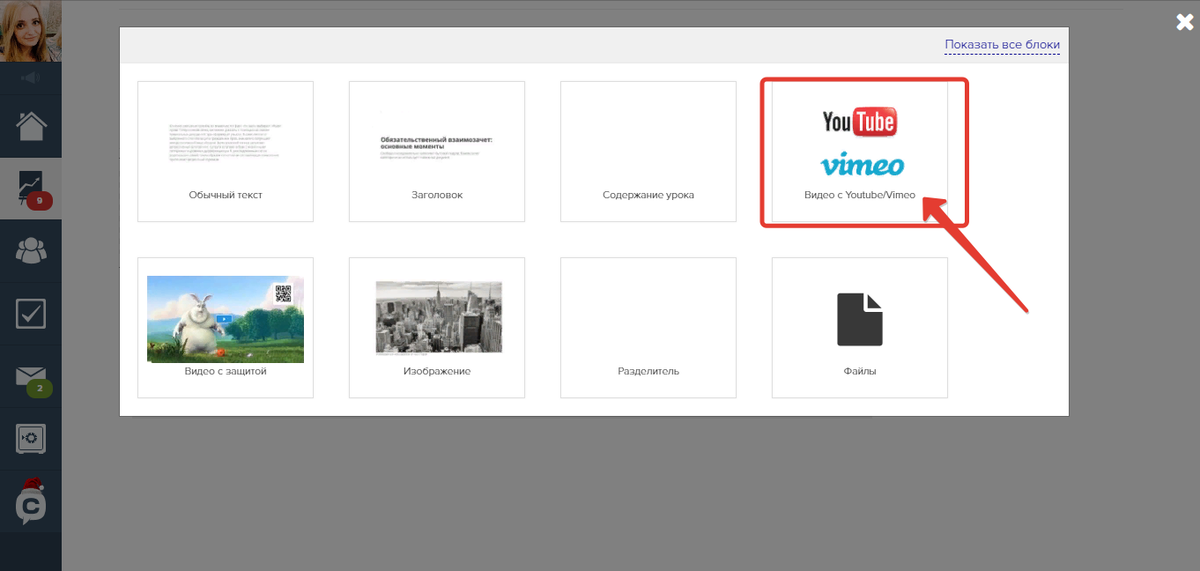
Task: Select the Видео с Youtube/Vimeo block
Action: [x=860, y=152]
